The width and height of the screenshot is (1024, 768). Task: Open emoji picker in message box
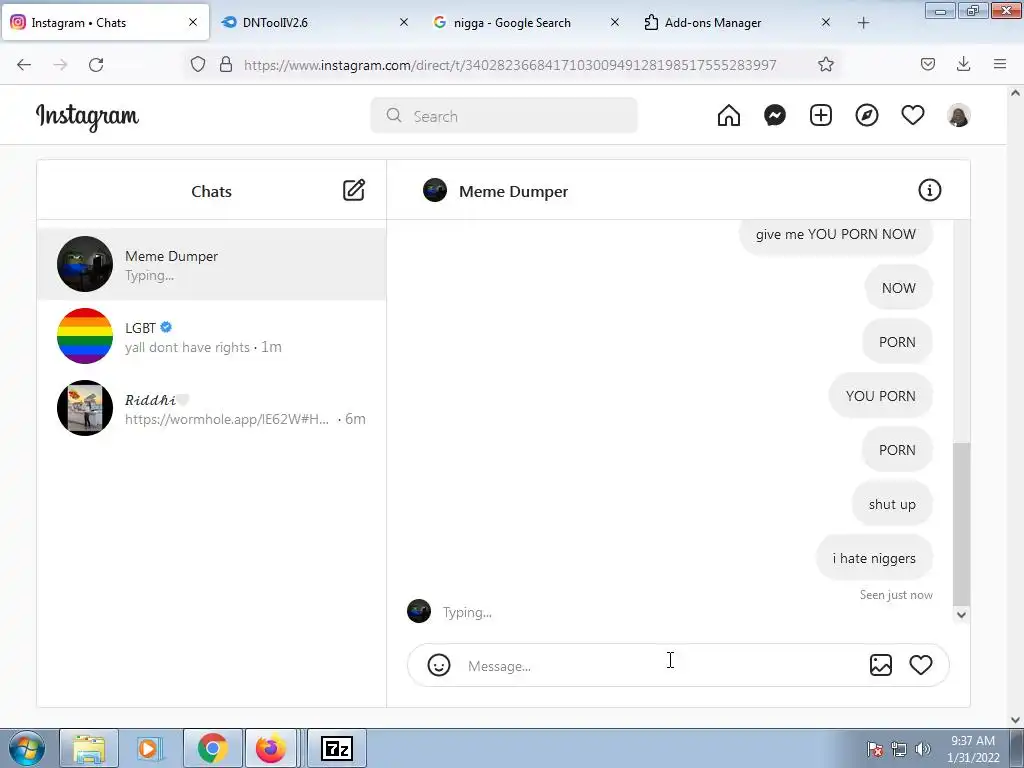tap(439, 665)
